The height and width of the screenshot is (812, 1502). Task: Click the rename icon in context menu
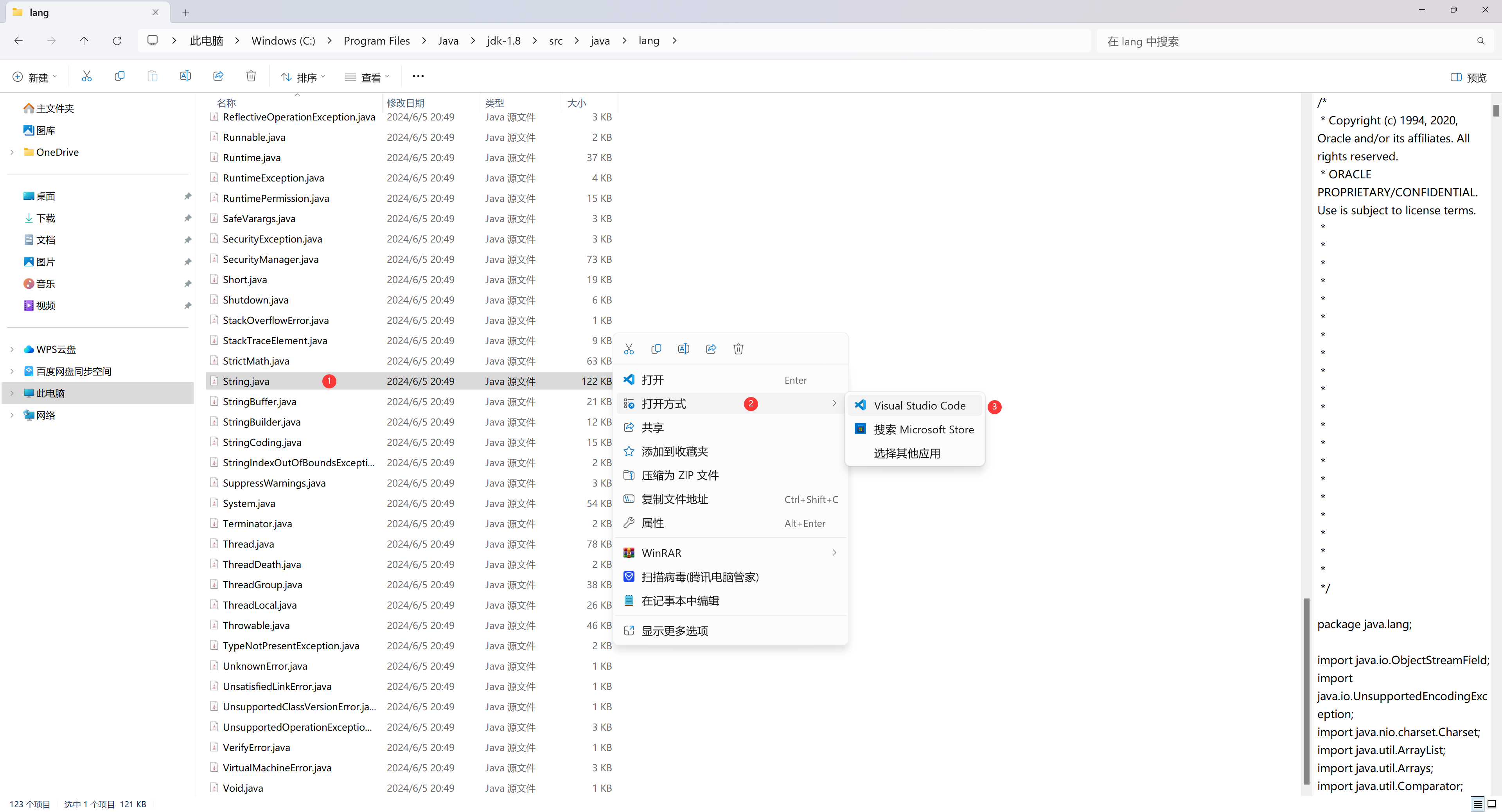click(683, 349)
